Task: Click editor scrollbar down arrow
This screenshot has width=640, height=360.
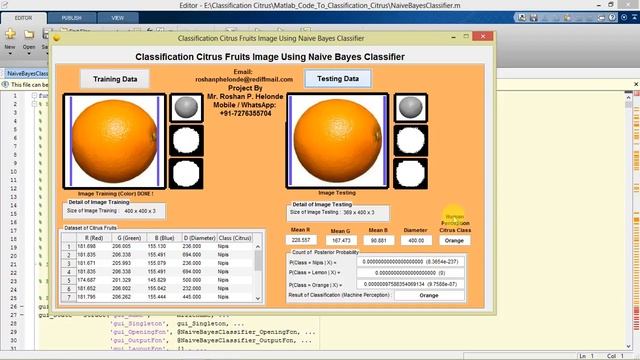Action: (628, 346)
